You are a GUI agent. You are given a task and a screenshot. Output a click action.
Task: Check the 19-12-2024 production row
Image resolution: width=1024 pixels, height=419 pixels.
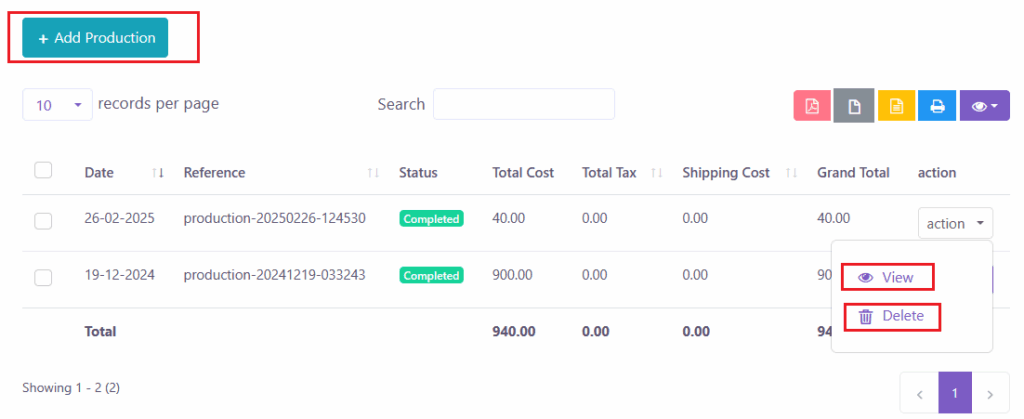[x=43, y=278]
